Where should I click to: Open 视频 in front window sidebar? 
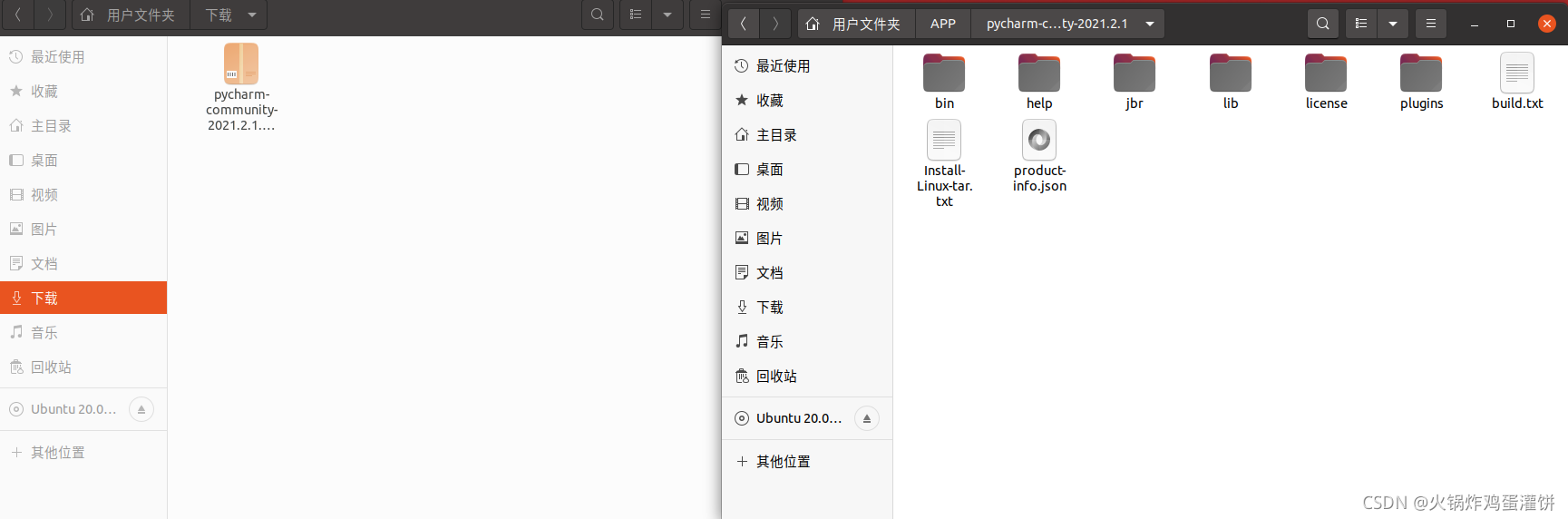tap(807, 203)
